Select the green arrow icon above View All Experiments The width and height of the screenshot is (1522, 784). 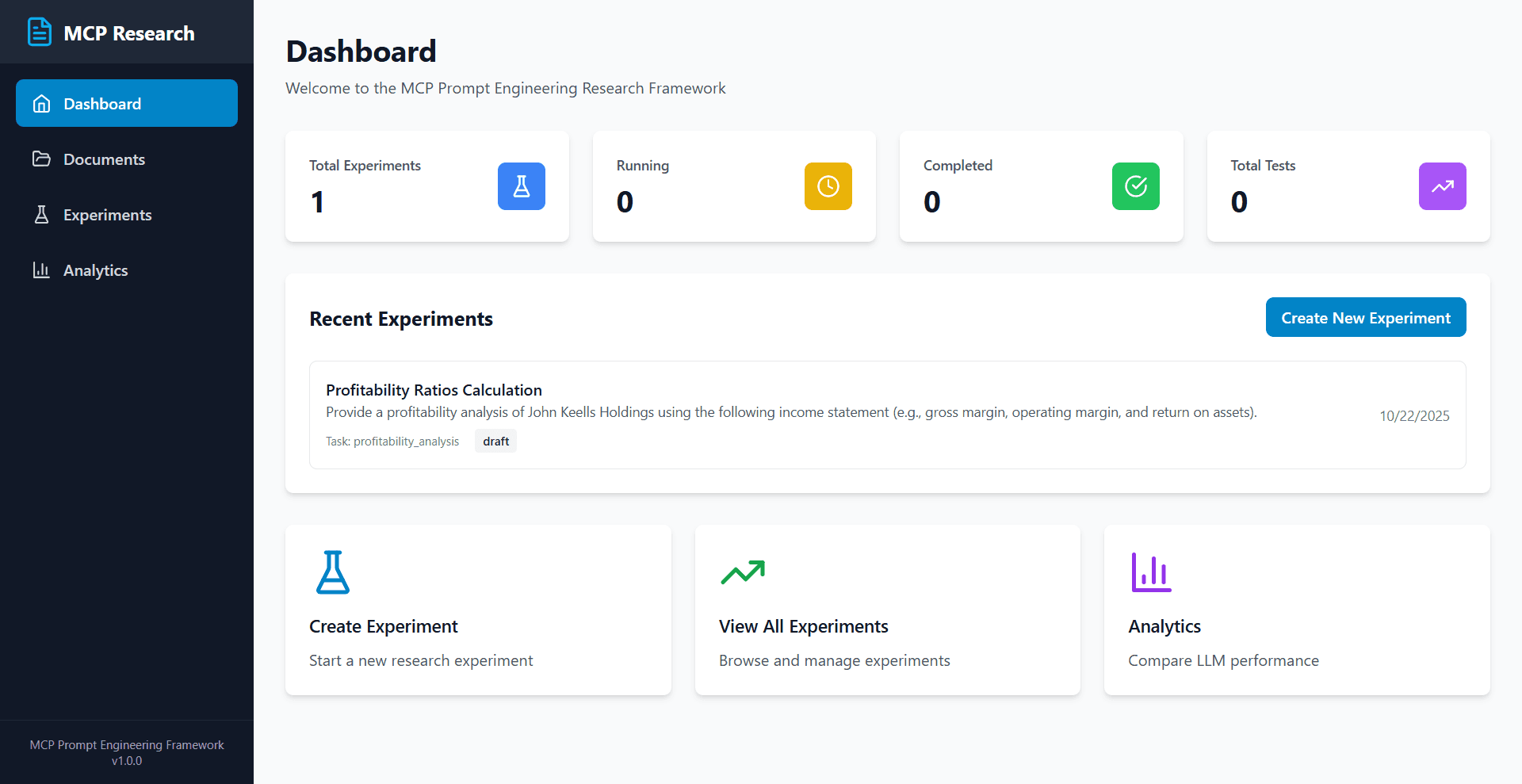coord(743,572)
